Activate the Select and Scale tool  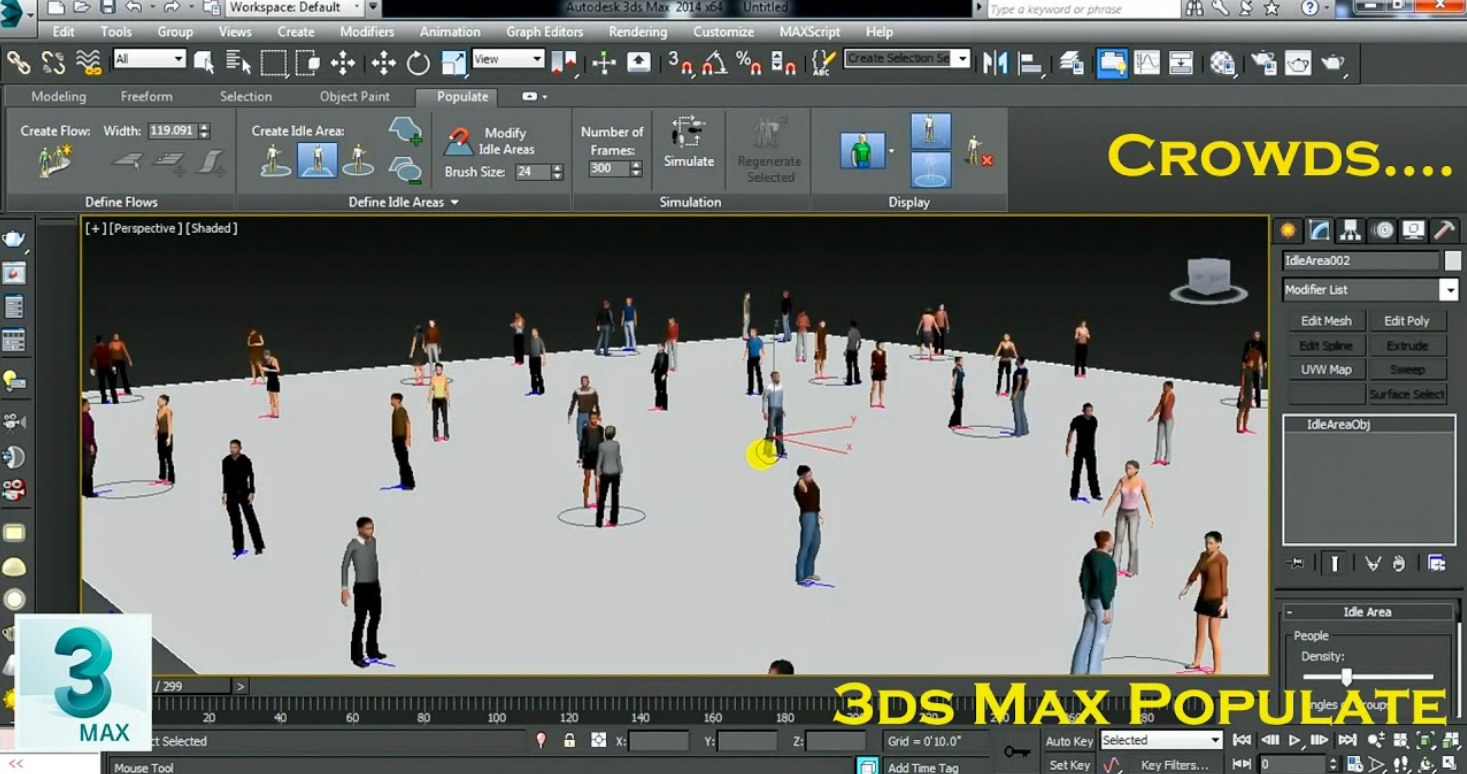pyautogui.click(x=452, y=63)
